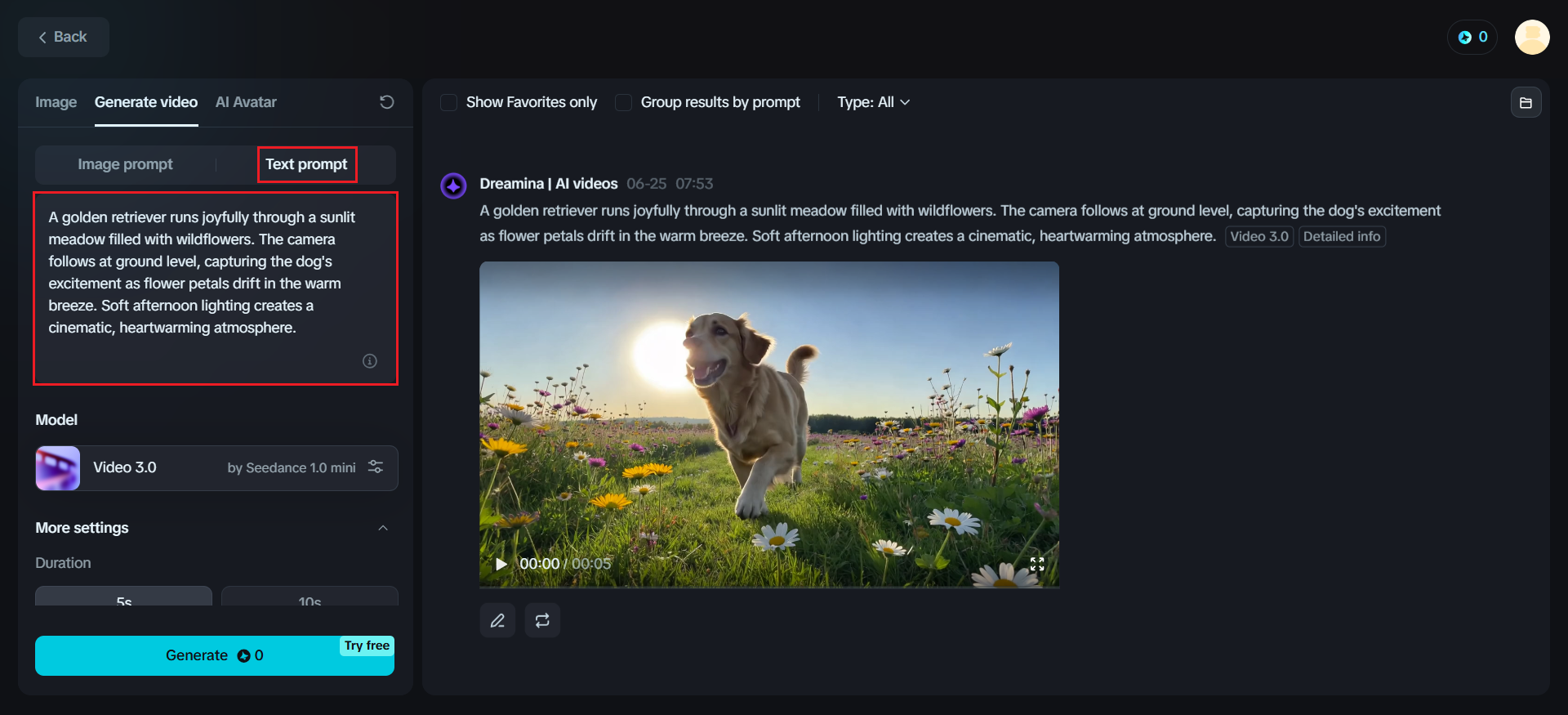The width and height of the screenshot is (1568, 715).
Task: Open the Type: All dropdown
Action: pos(873,102)
